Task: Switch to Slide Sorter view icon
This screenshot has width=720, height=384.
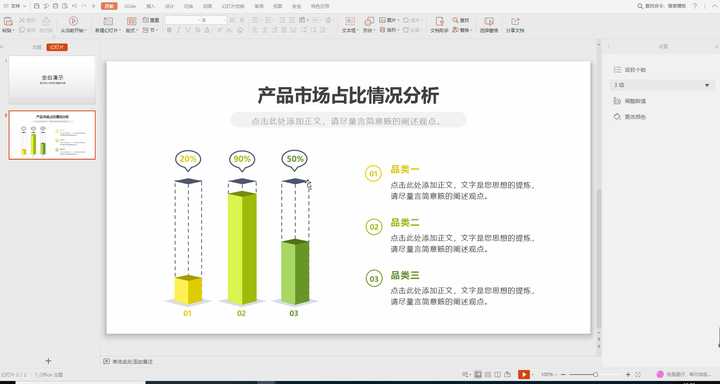Action: tap(488, 374)
